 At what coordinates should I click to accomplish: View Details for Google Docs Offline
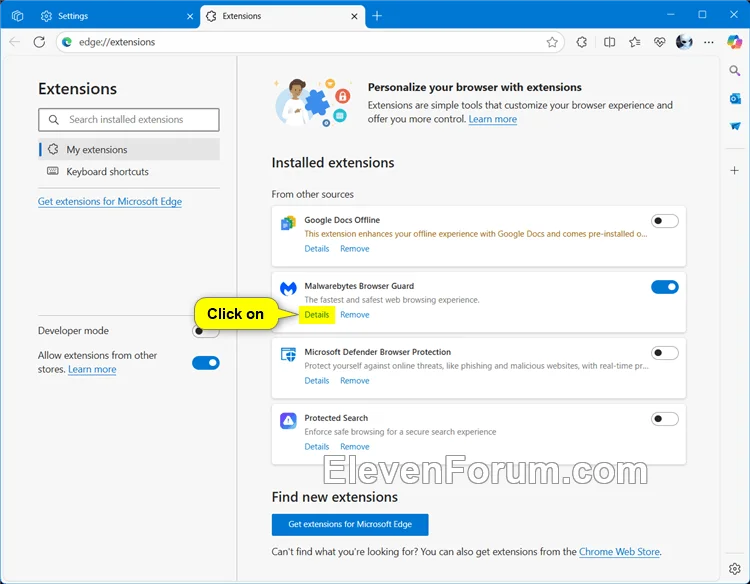tap(317, 249)
